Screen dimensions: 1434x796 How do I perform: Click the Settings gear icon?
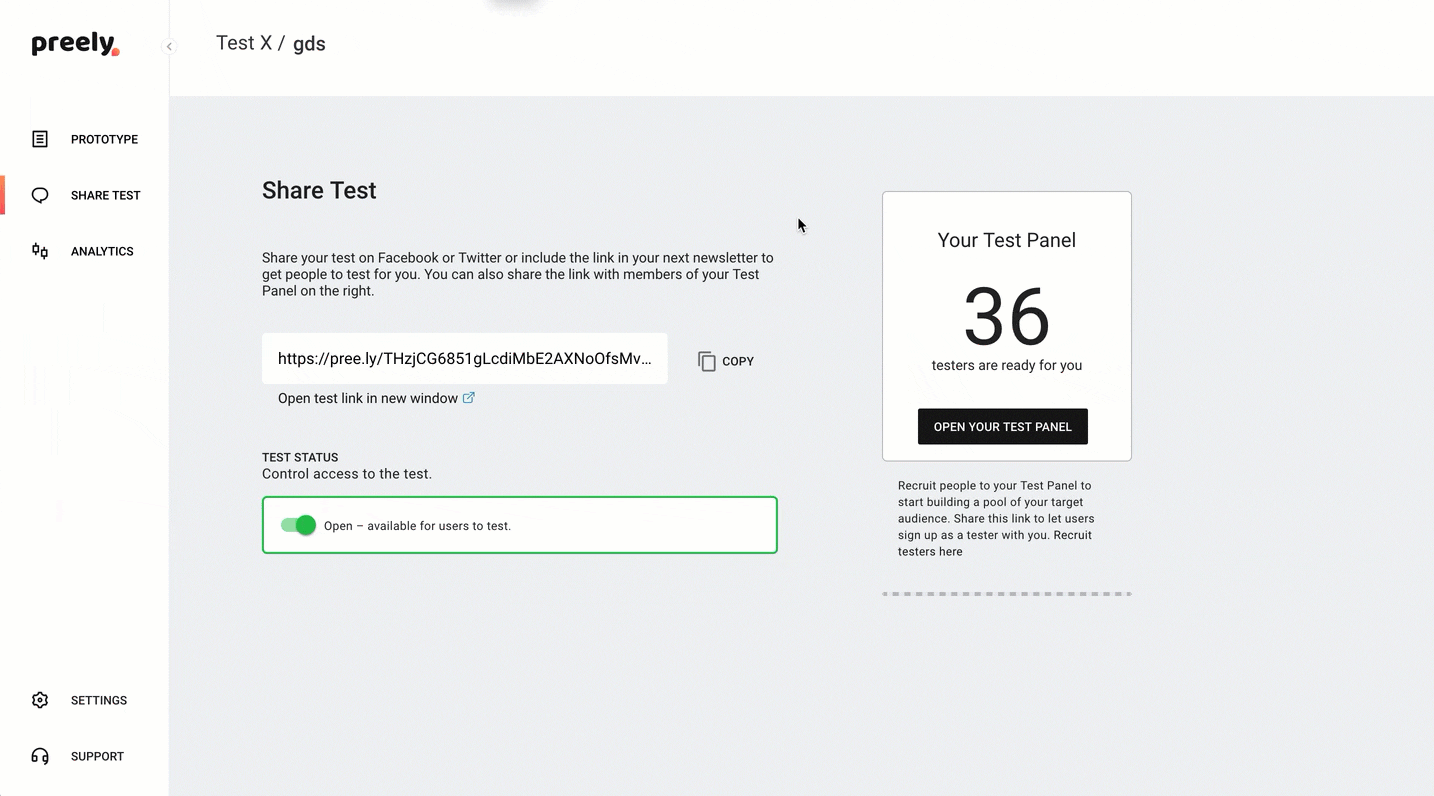(x=40, y=700)
